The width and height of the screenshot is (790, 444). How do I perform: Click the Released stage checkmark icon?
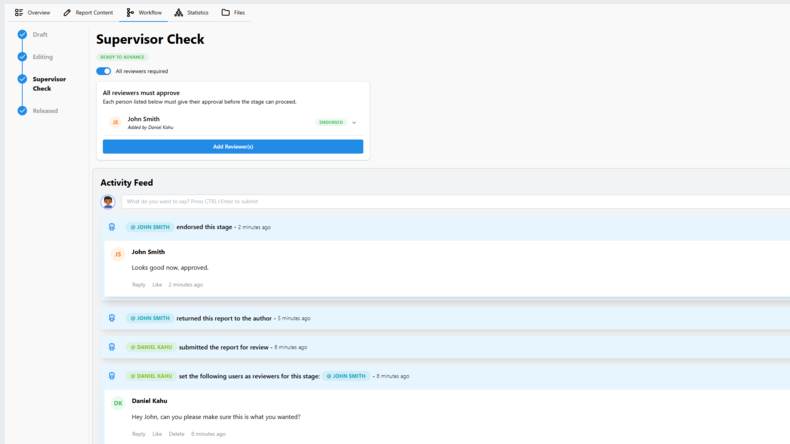point(22,110)
